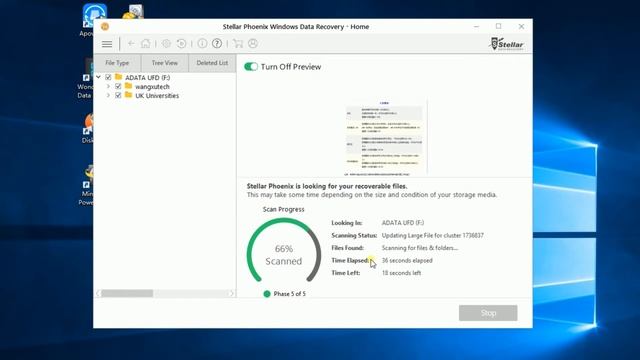Expand the UK Universities folder node

click(108, 95)
